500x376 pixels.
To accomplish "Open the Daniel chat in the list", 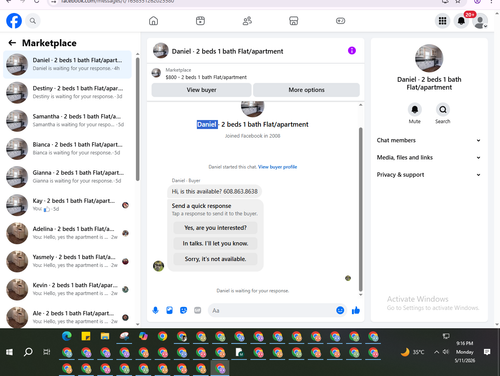I will (x=67, y=64).
